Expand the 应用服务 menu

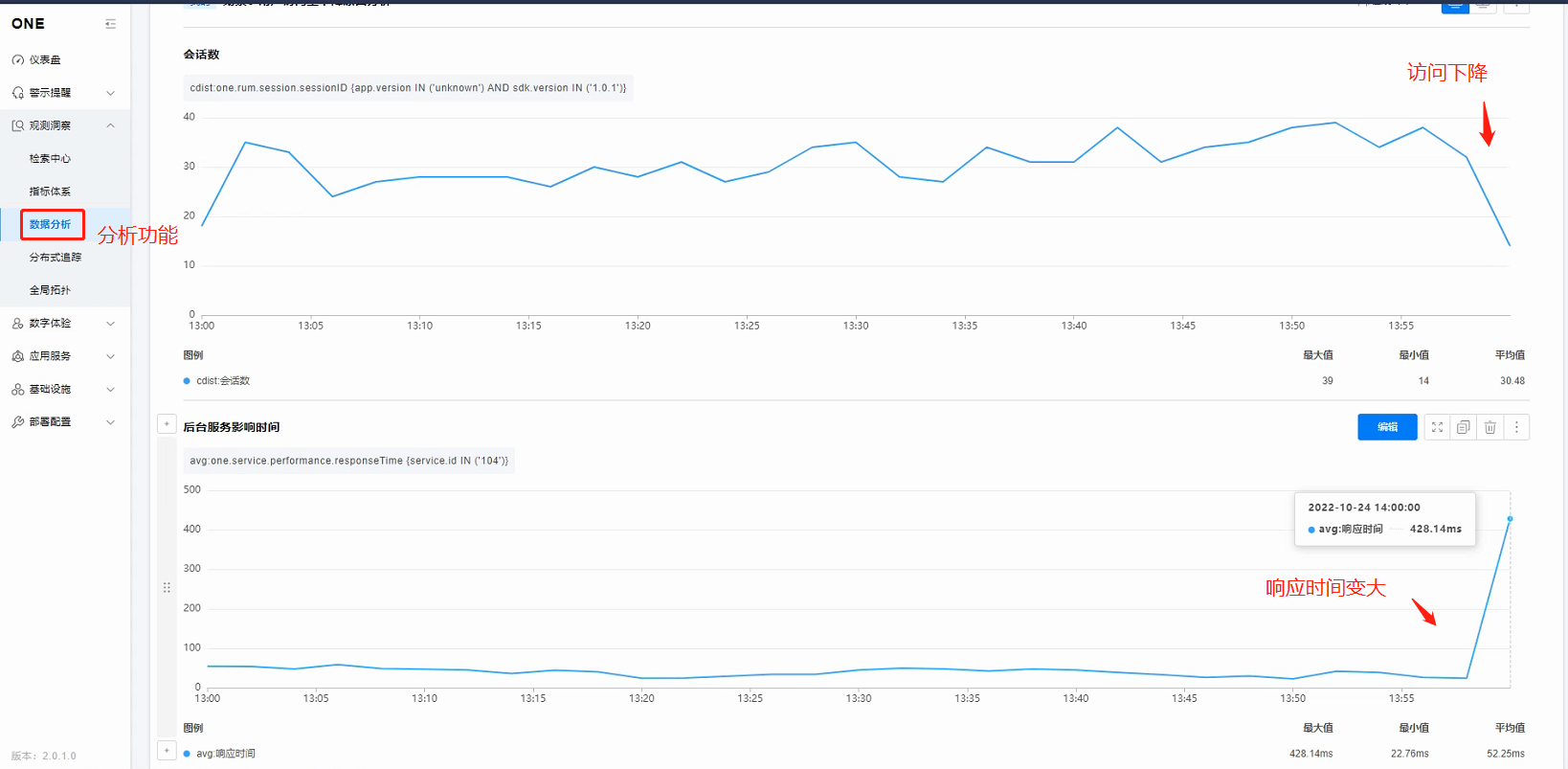[64, 356]
